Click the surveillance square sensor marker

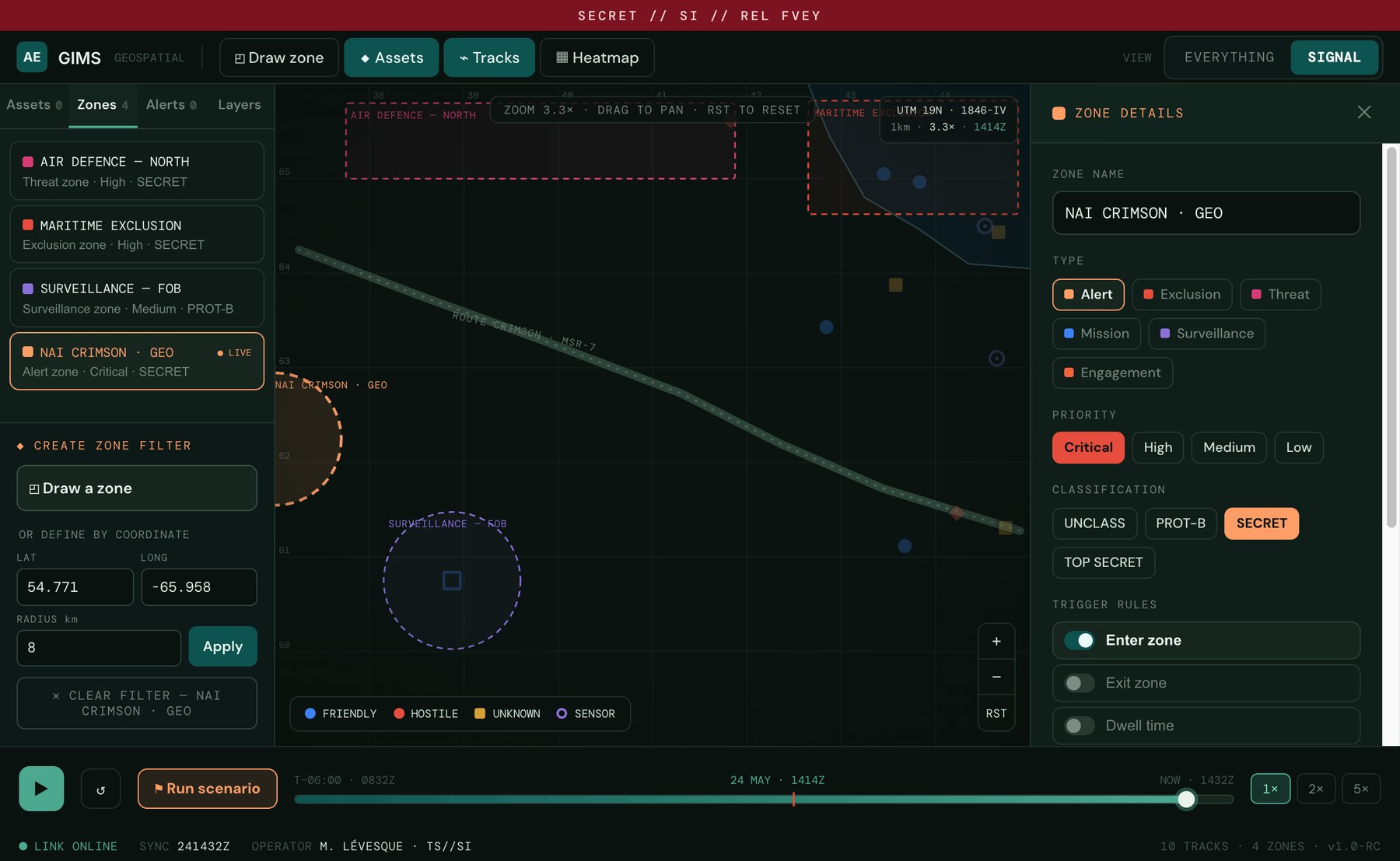coord(452,580)
